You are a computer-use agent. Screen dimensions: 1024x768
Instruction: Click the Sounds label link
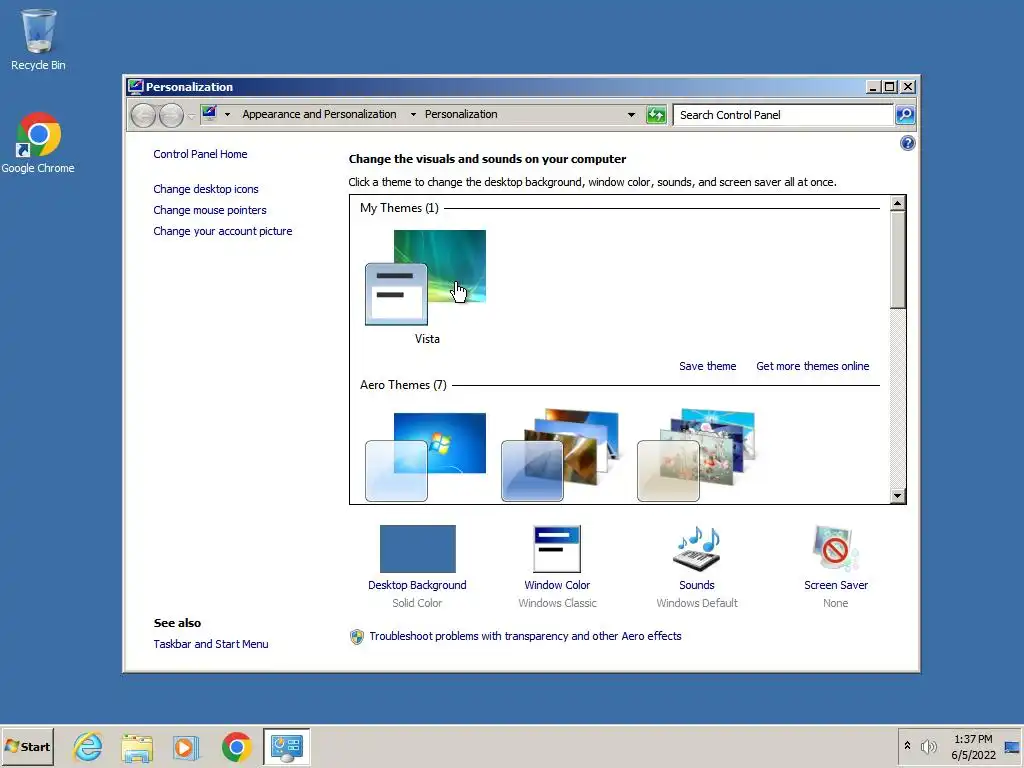pos(697,585)
